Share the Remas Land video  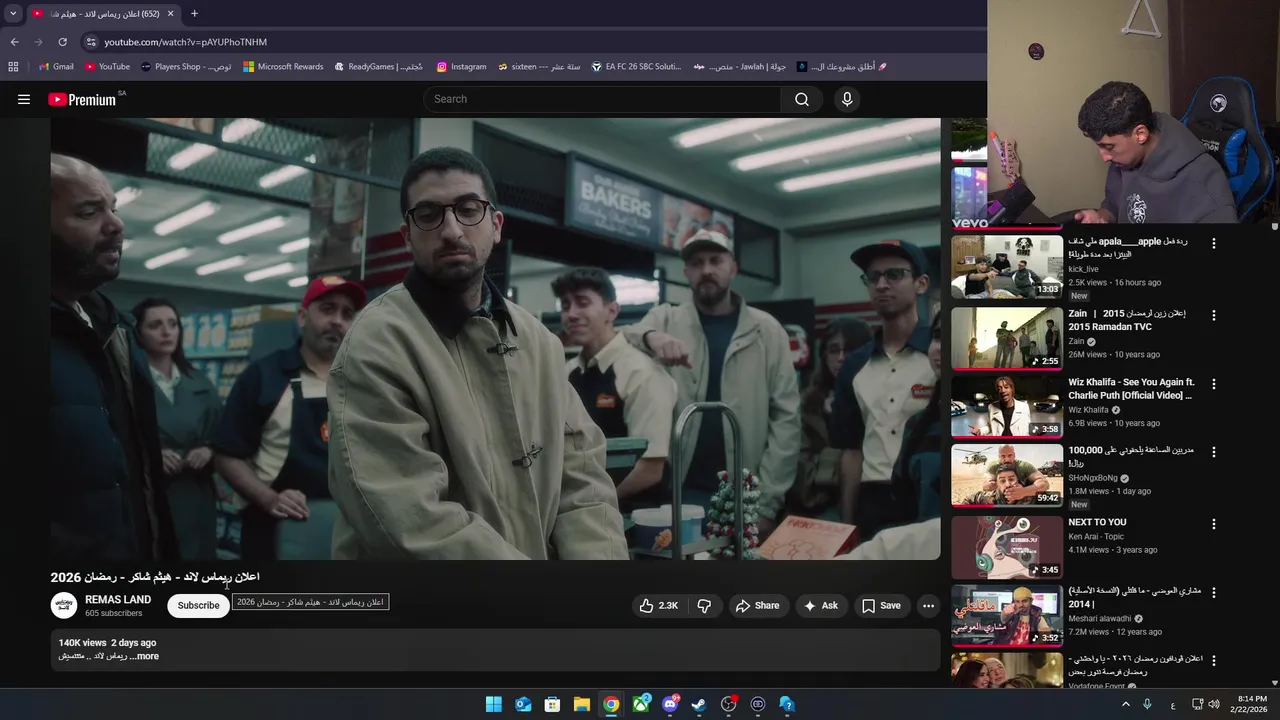coord(757,605)
